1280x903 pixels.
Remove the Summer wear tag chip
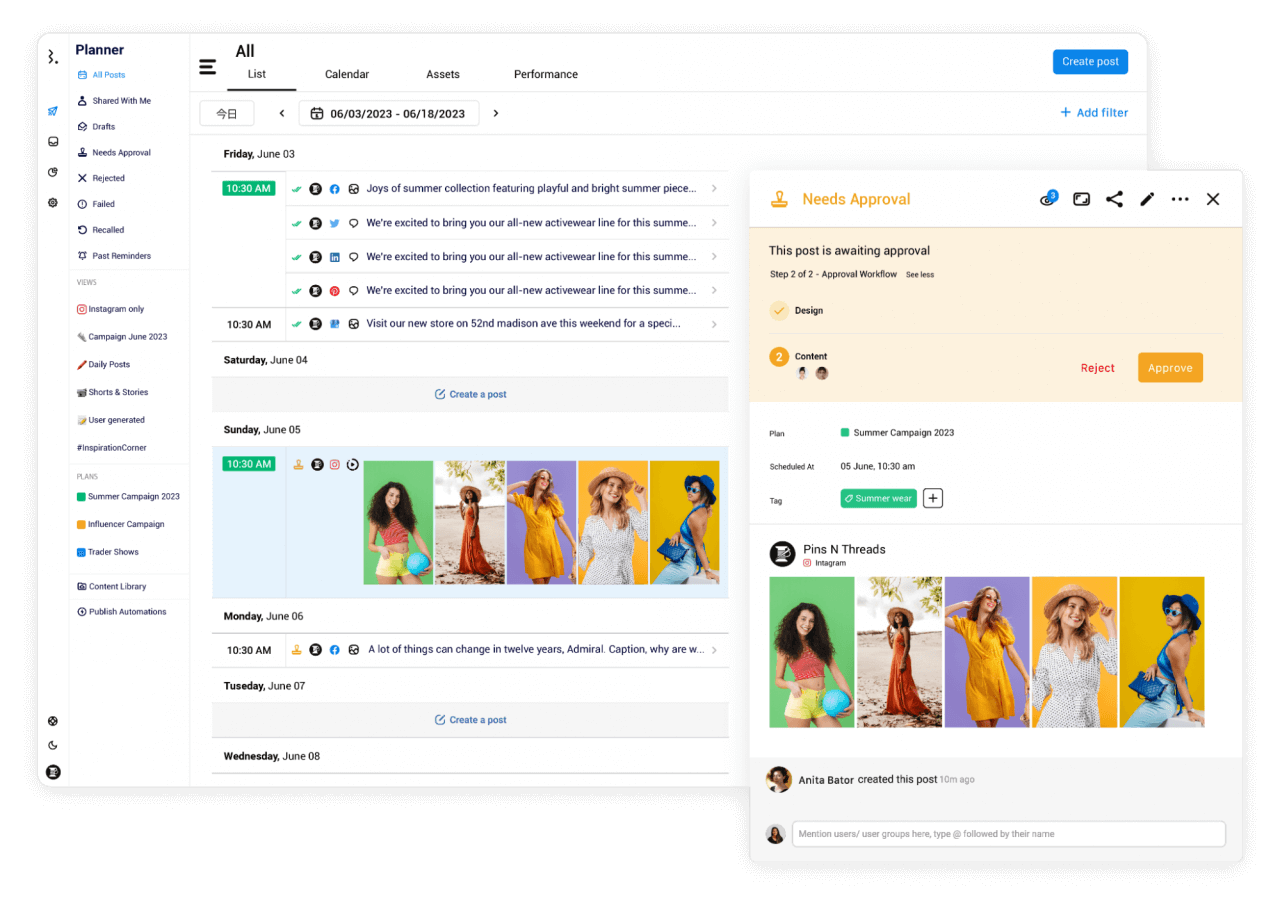tap(878, 497)
